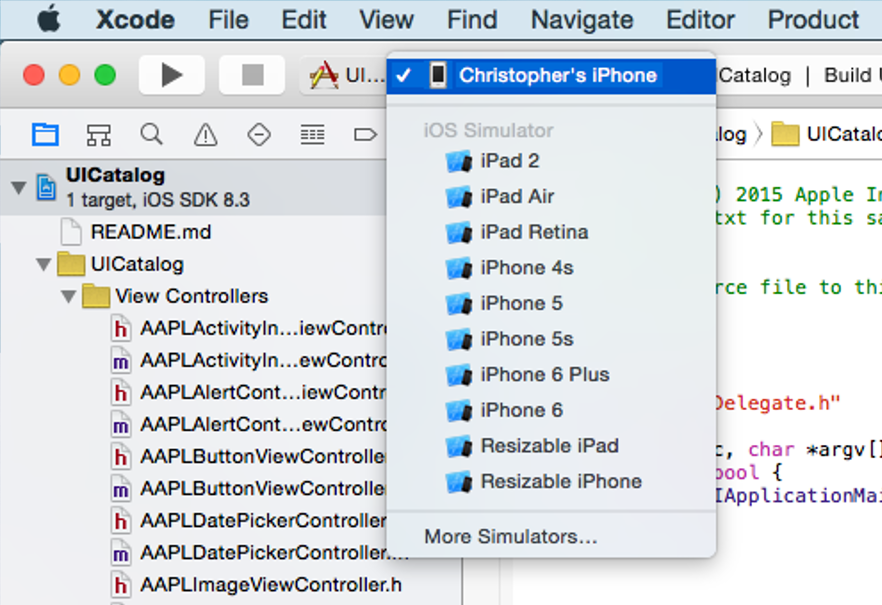Click the Resizable iPhone simulator icon
Viewport: 882px width, 605px height.
pos(459,482)
